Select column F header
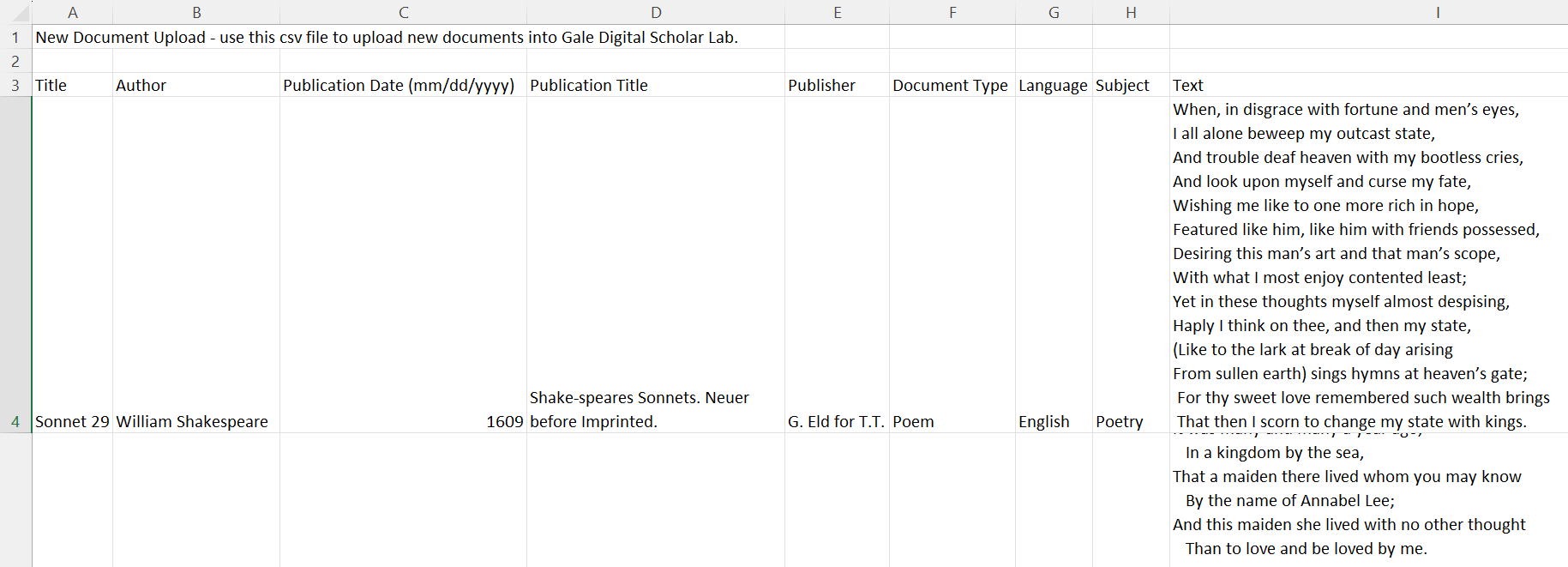 pos(952,12)
